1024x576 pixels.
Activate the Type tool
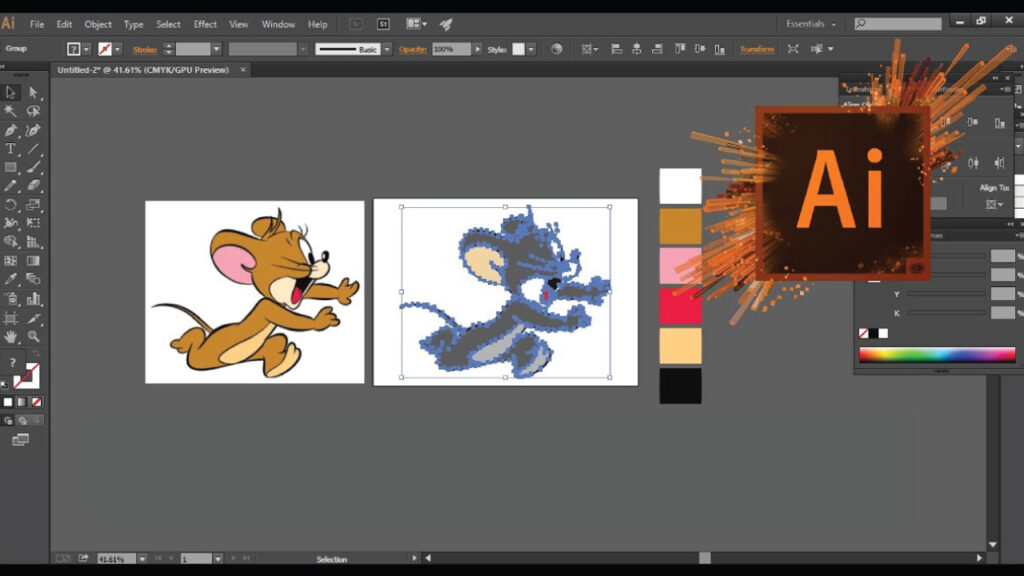point(11,149)
